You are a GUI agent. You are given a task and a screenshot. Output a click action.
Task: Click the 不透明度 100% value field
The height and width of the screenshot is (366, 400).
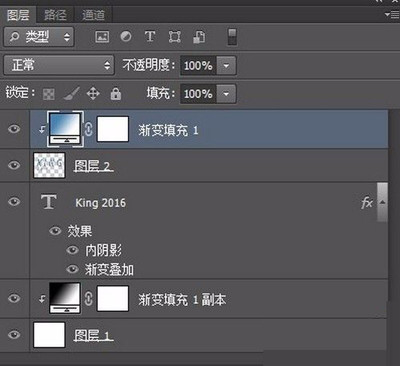[198, 65]
